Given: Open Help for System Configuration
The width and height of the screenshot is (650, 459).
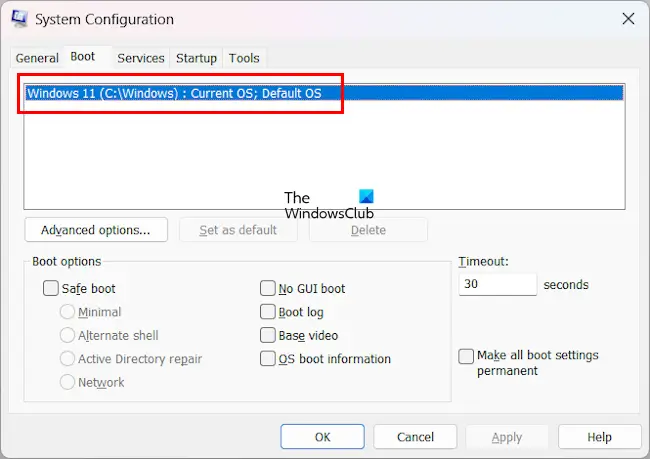Looking at the screenshot, I should click(599, 437).
